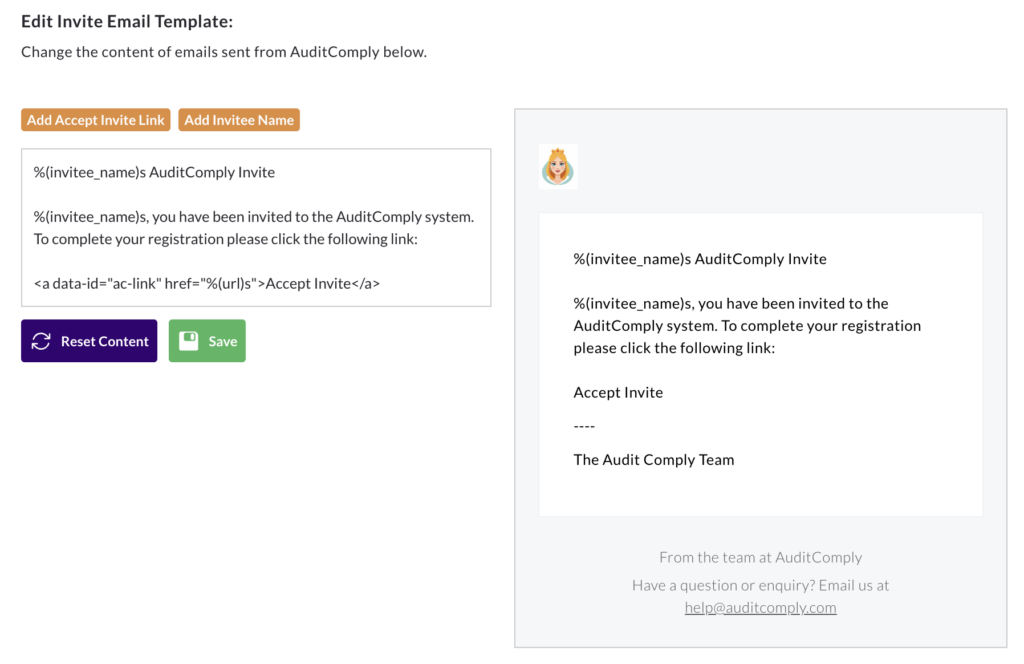Viewport: 1024px width, 664px height.
Task: Click the anchor tag line in the editor
Action: [x=206, y=283]
